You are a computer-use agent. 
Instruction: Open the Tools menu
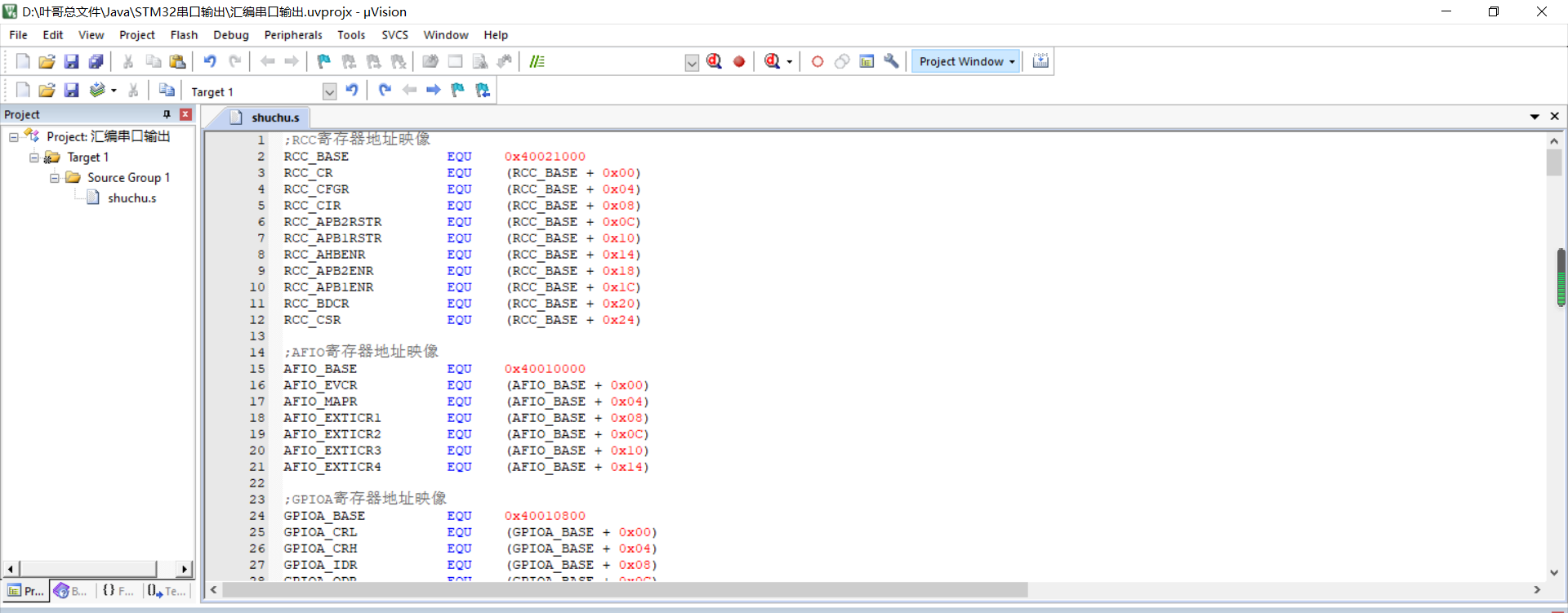(x=351, y=35)
